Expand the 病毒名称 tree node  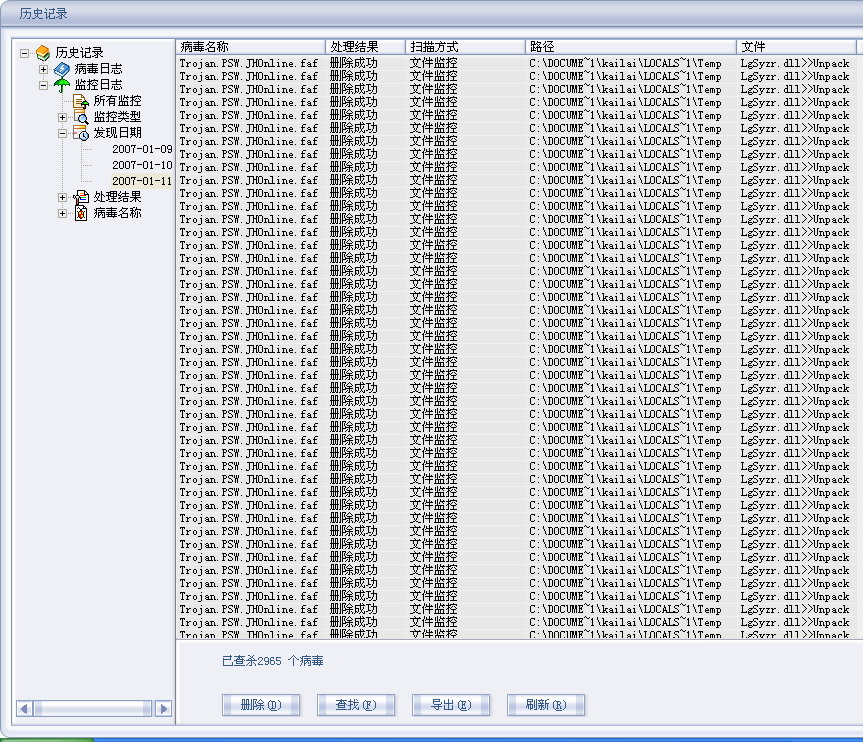(62, 214)
